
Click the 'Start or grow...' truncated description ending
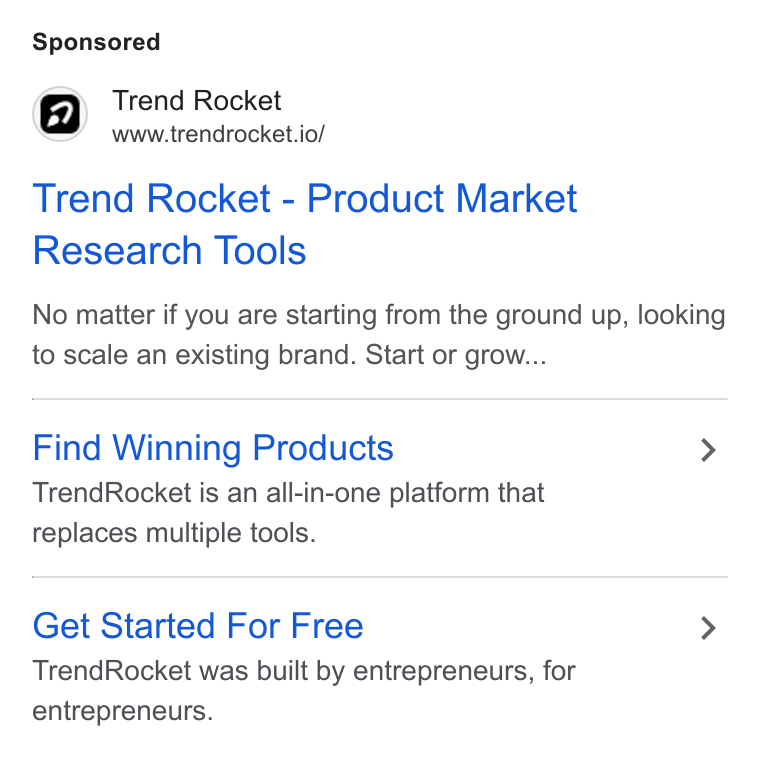[456, 355]
